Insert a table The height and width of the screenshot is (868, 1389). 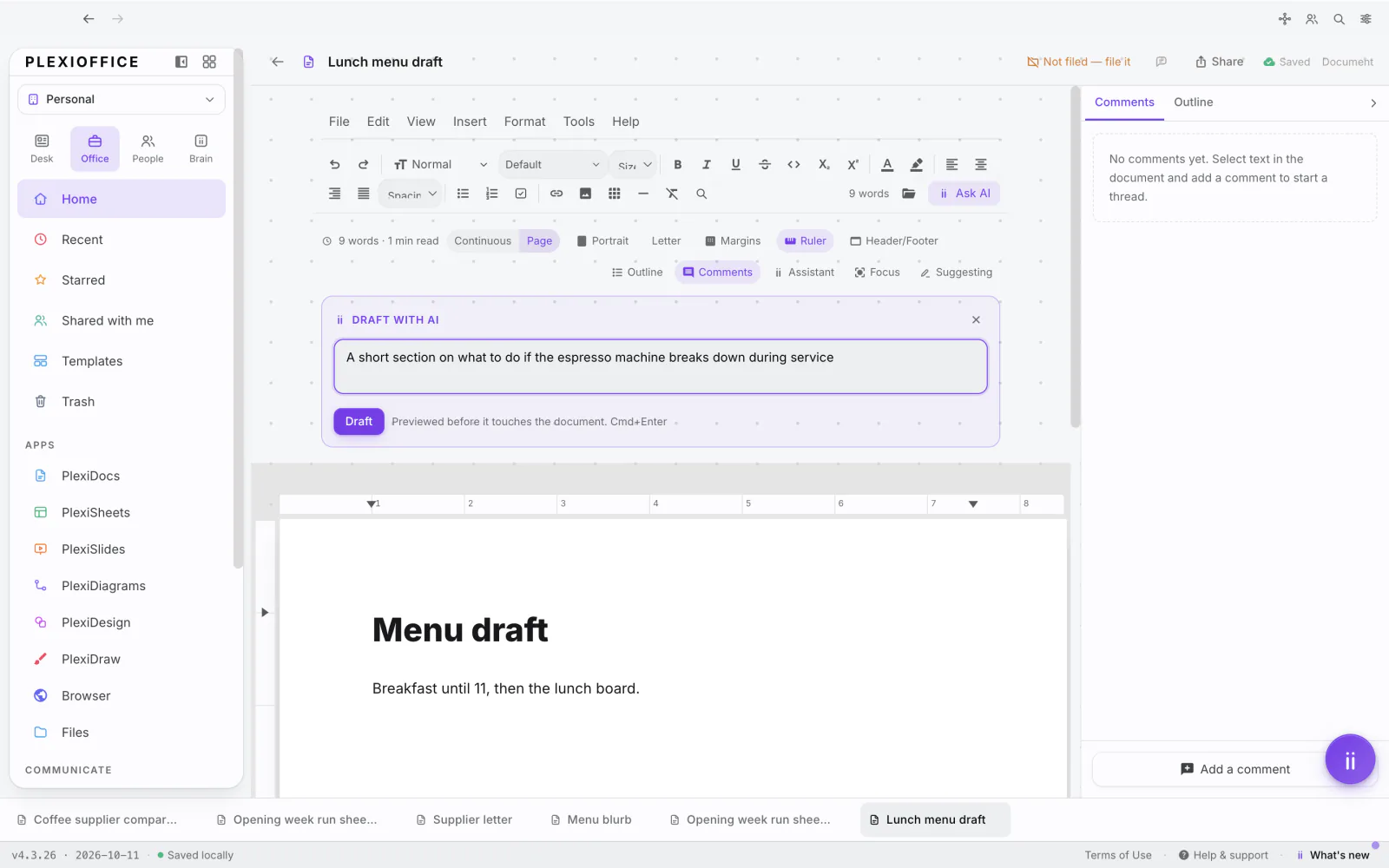click(615, 194)
